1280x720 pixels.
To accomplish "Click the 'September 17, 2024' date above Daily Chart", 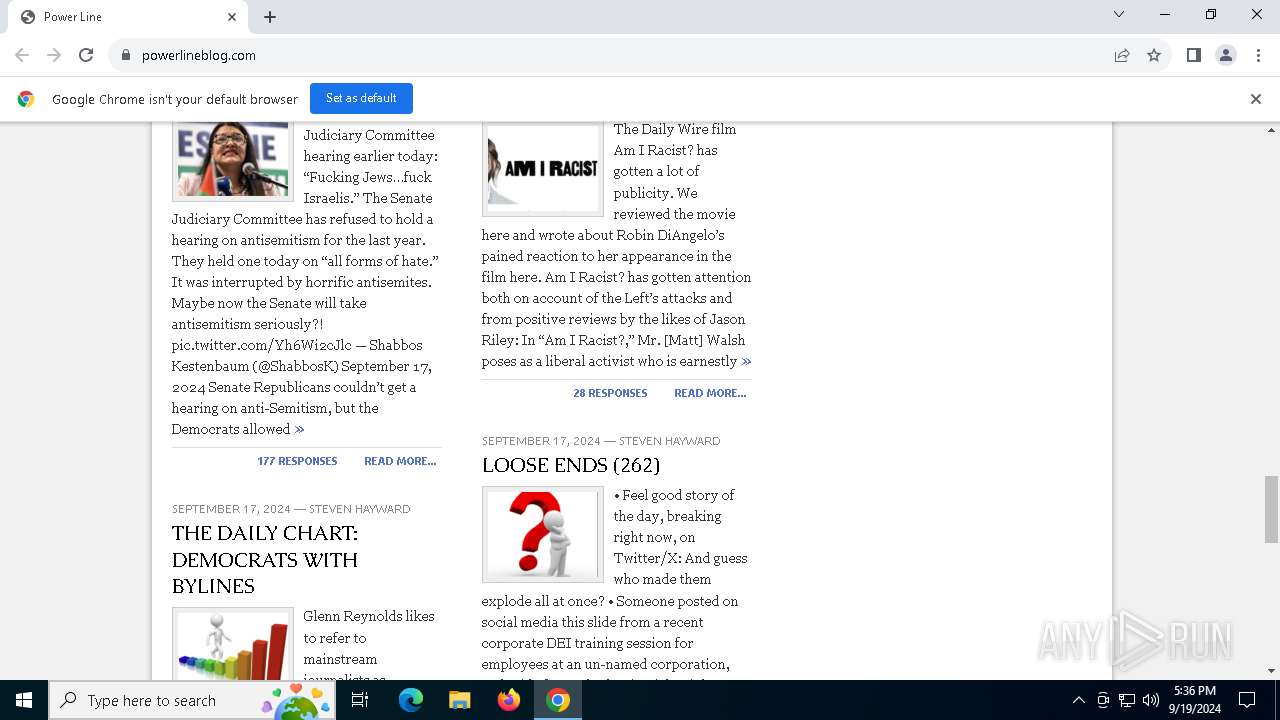I will [231, 509].
